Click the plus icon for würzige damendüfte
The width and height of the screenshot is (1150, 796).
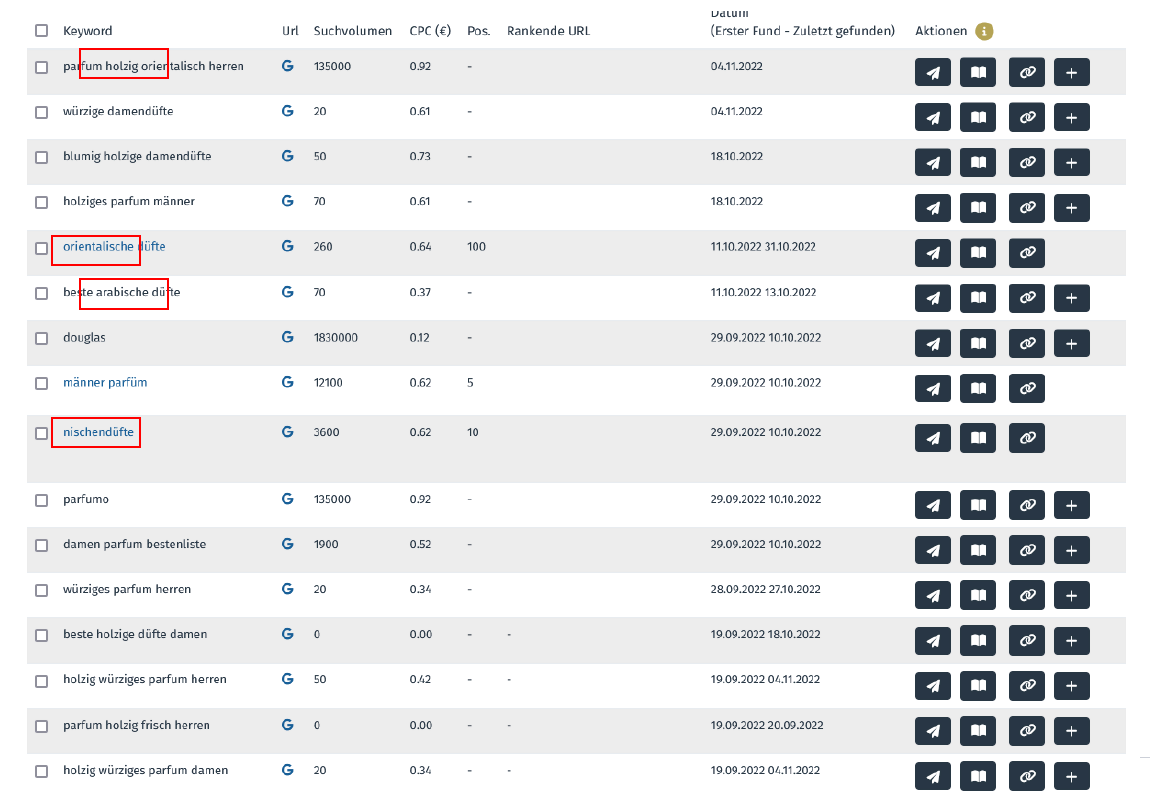click(1071, 117)
